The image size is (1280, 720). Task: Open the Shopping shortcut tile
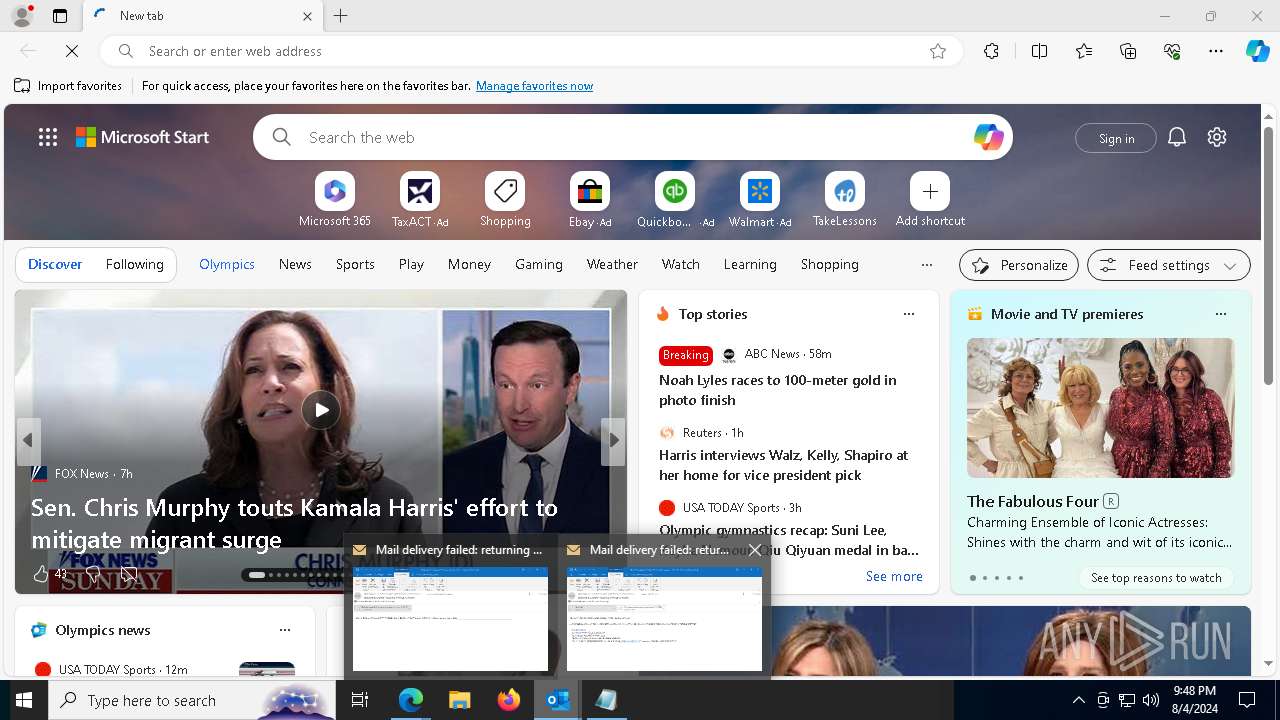(505, 191)
